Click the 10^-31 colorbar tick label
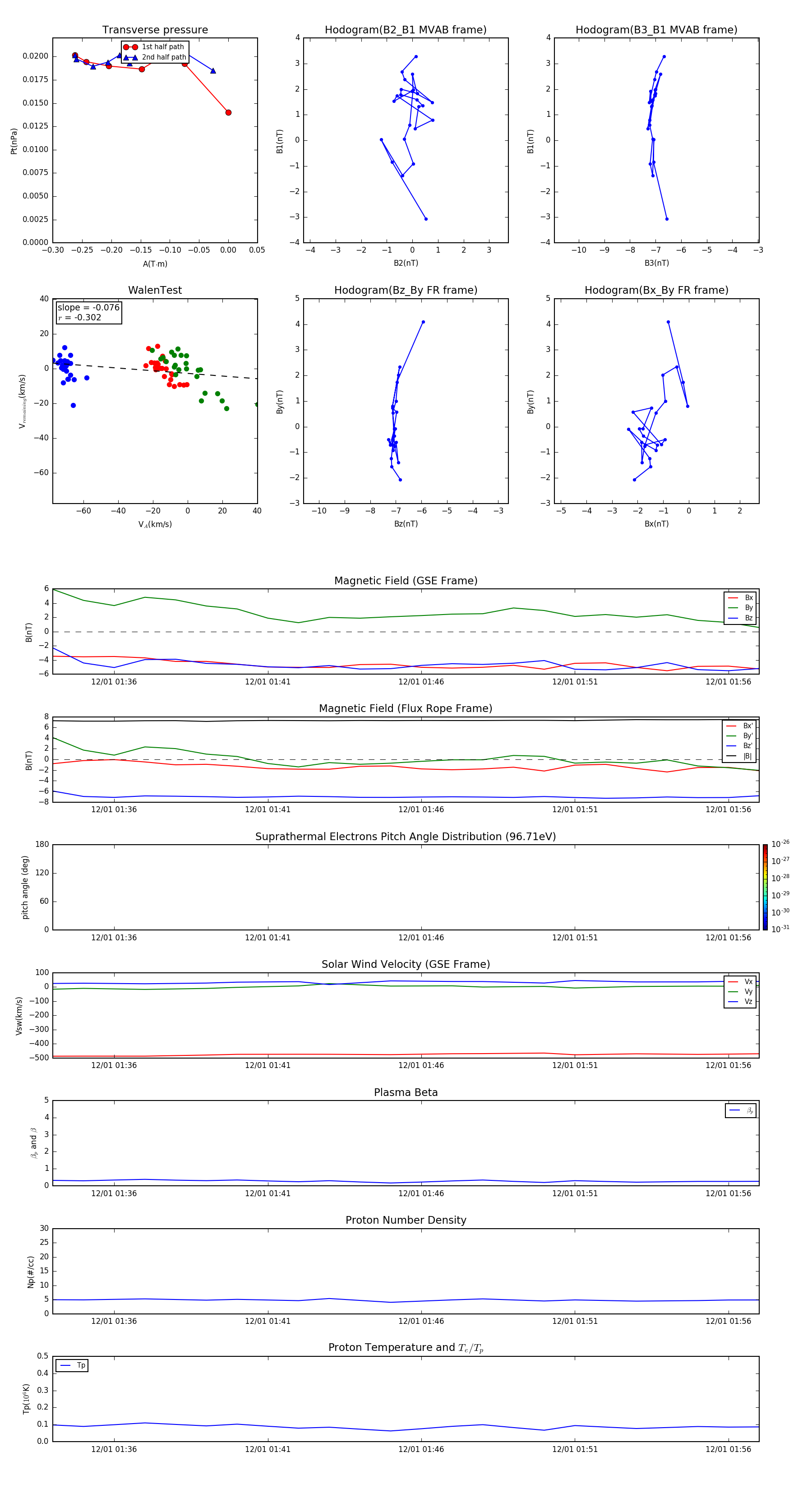The height and width of the screenshot is (1489, 812). click(780, 929)
